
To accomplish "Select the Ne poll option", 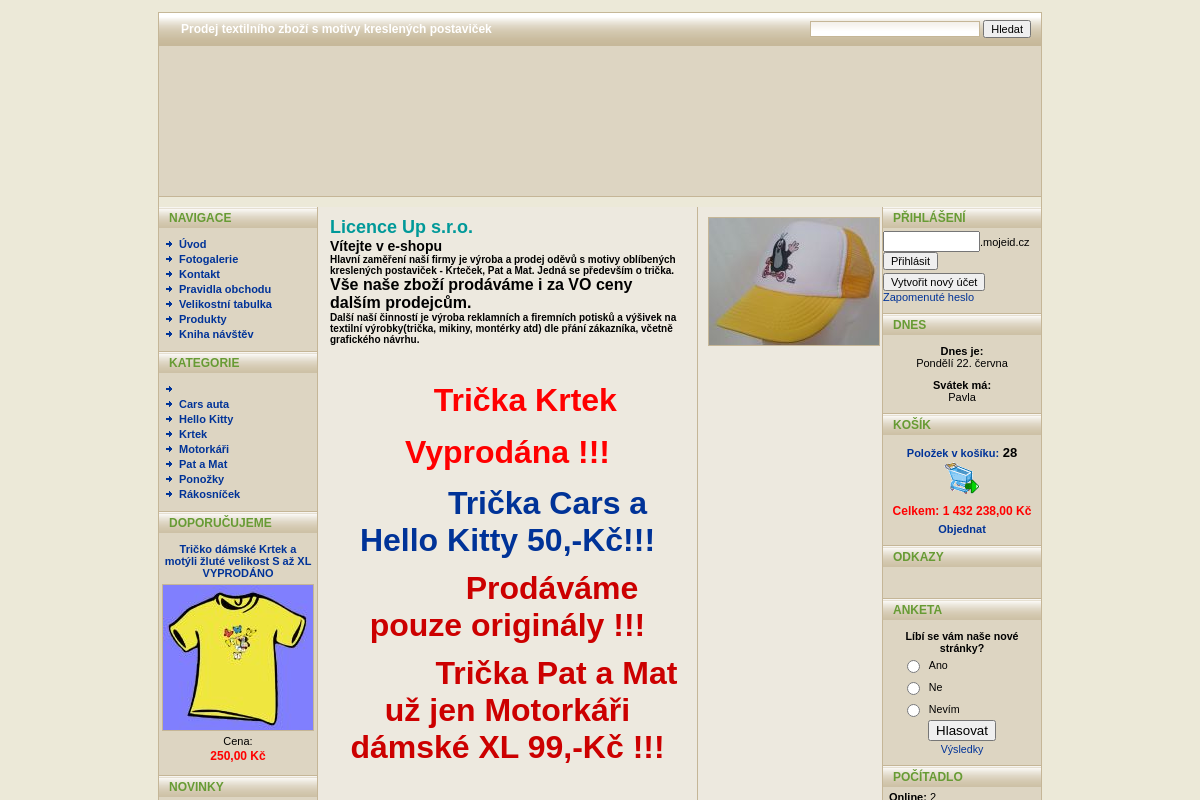I will point(913,688).
